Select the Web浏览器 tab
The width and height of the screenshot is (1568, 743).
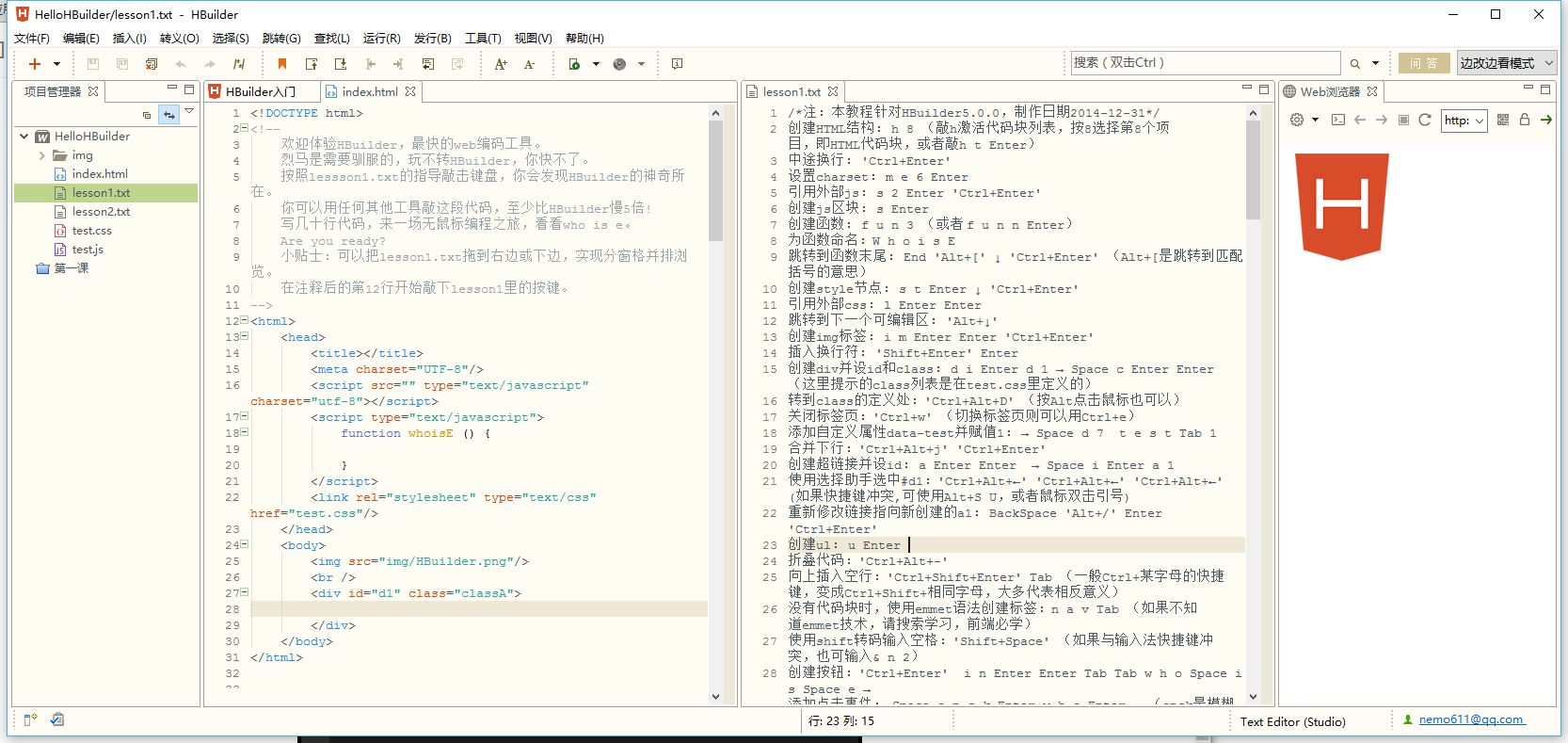click(1330, 91)
